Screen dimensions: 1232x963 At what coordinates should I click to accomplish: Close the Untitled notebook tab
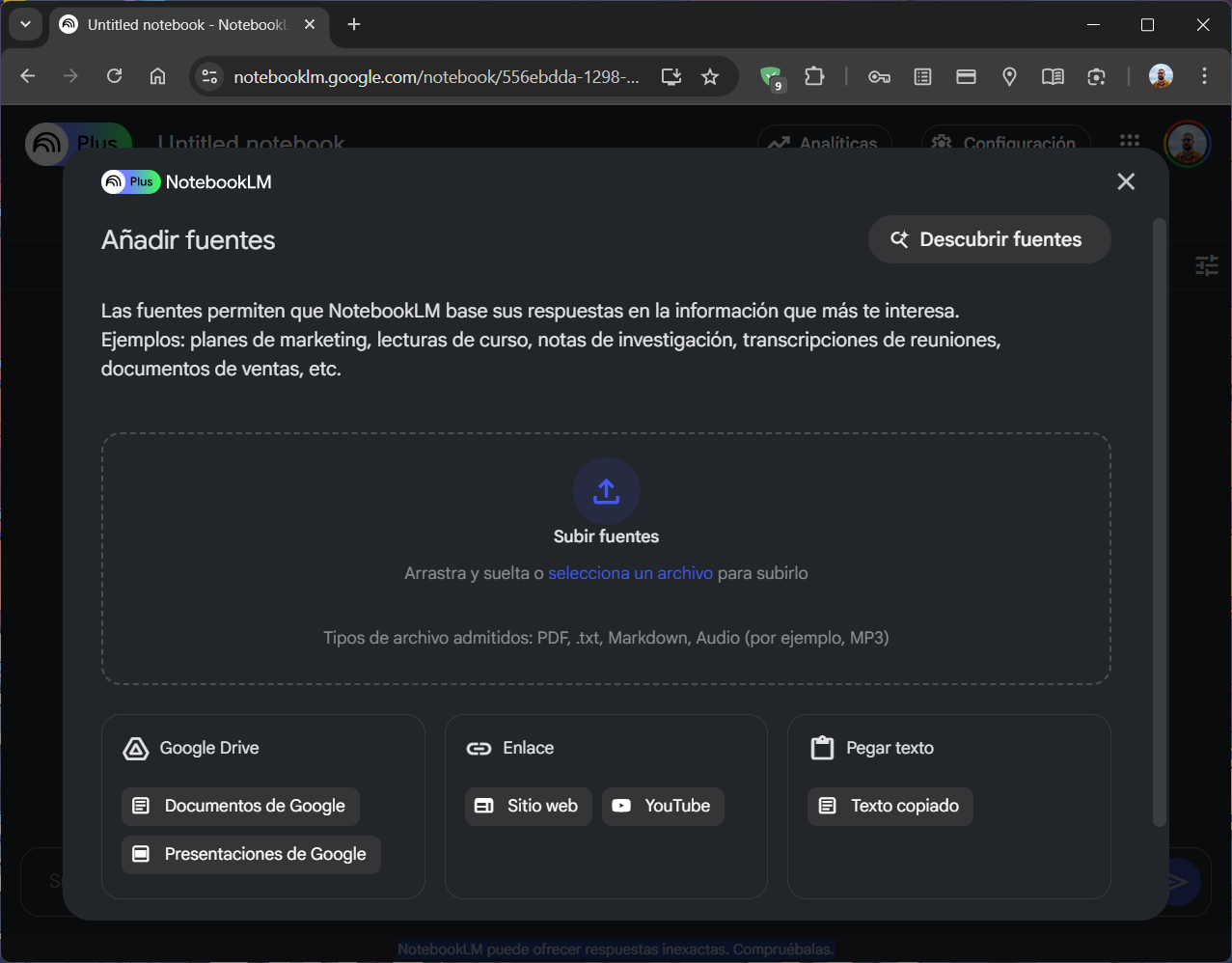pos(310,24)
